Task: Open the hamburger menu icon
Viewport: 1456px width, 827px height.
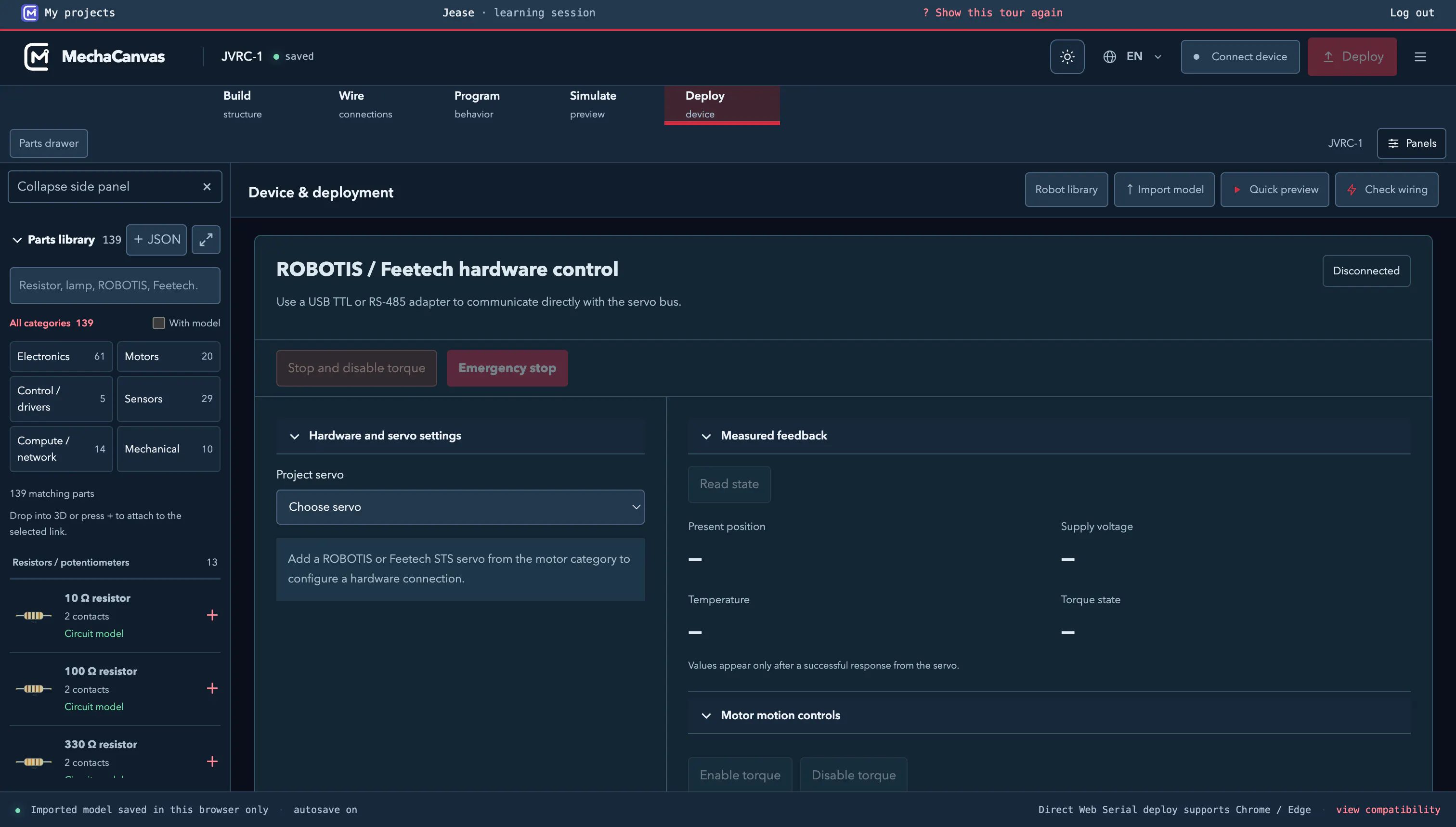Action: click(1419, 57)
